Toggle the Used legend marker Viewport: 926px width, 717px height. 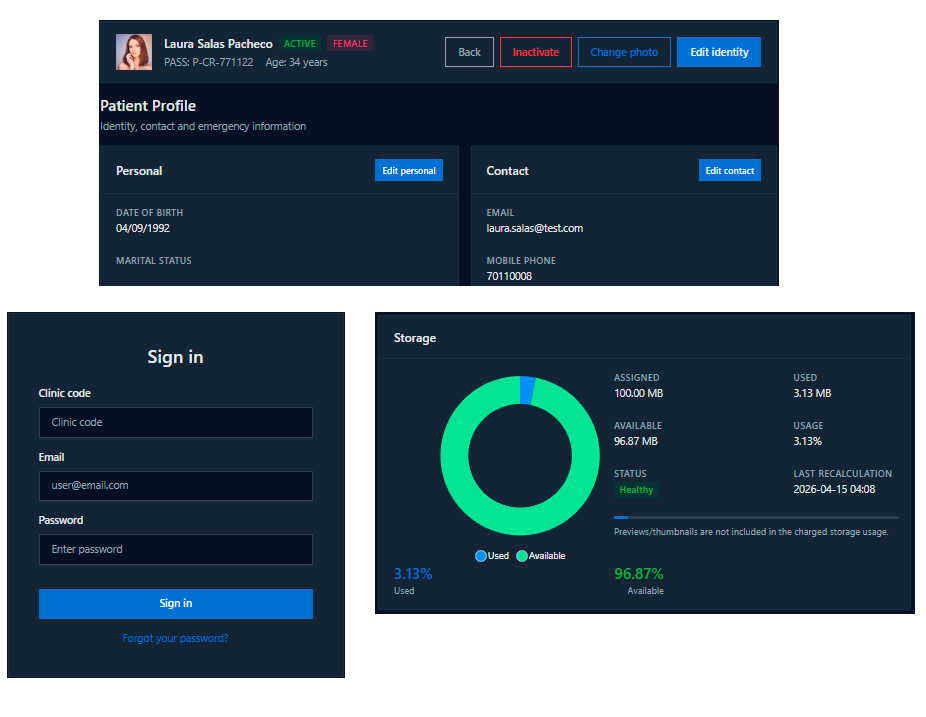pyautogui.click(x=481, y=556)
